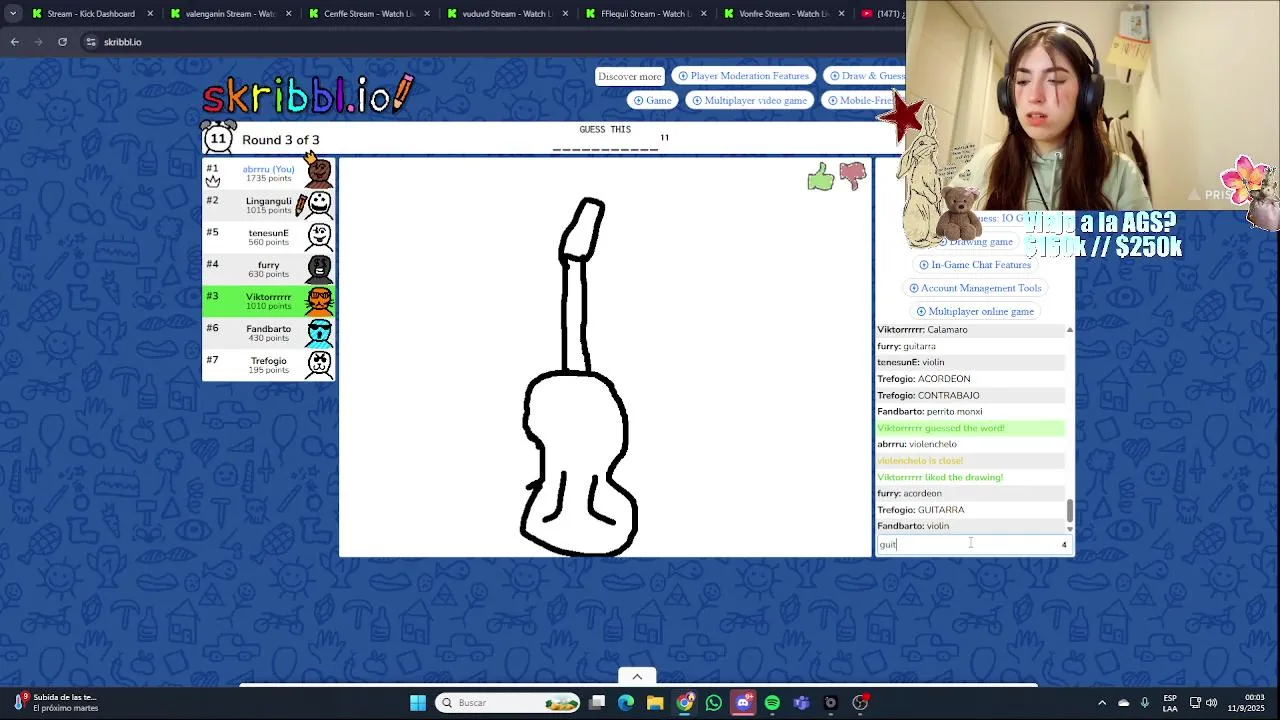Screen dimensions: 1280x720
Task: Select player Fandbarto in player list
Action: coord(268,332)
